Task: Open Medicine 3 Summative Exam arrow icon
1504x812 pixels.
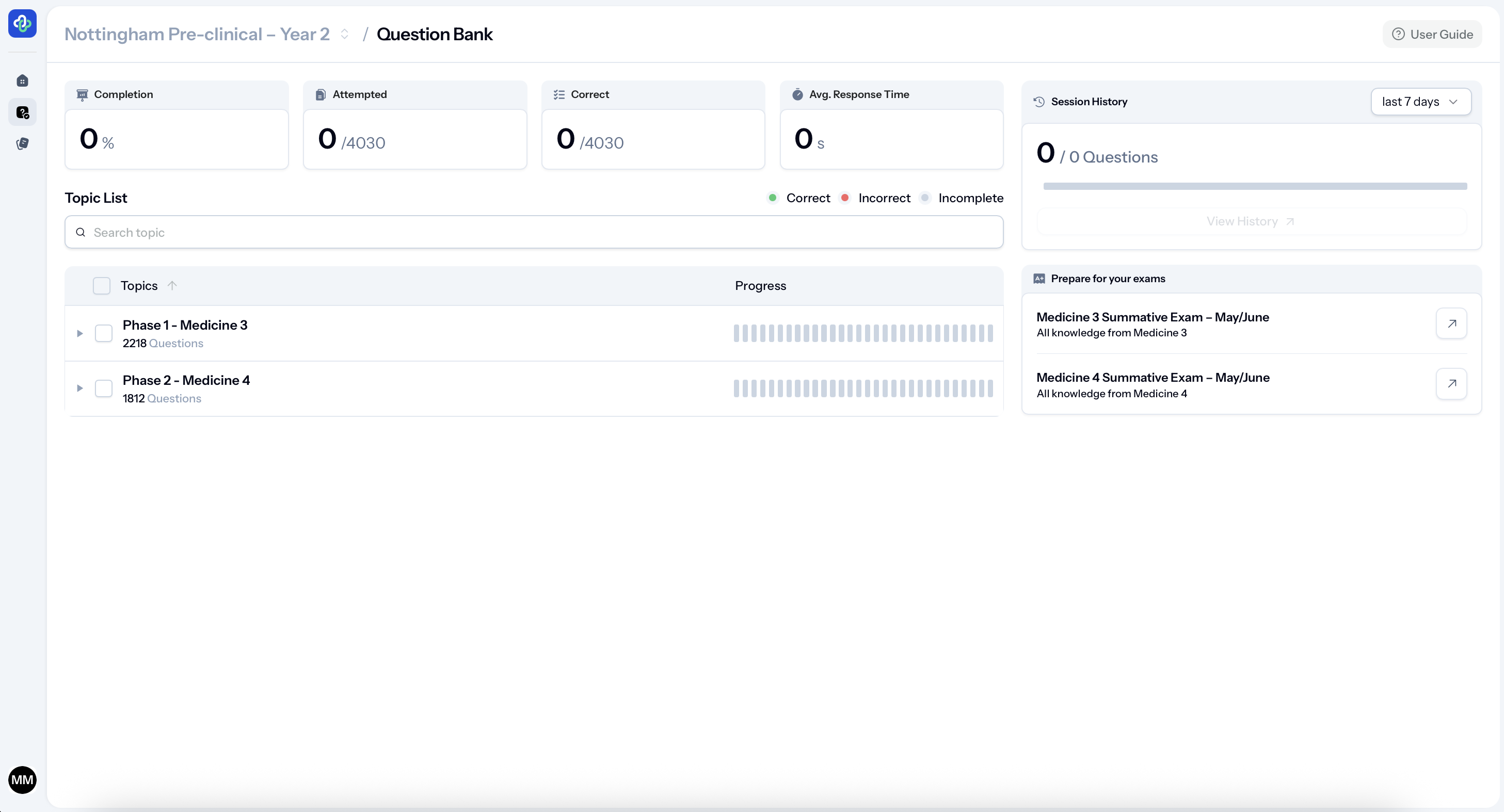Action: click(1451, 323)
